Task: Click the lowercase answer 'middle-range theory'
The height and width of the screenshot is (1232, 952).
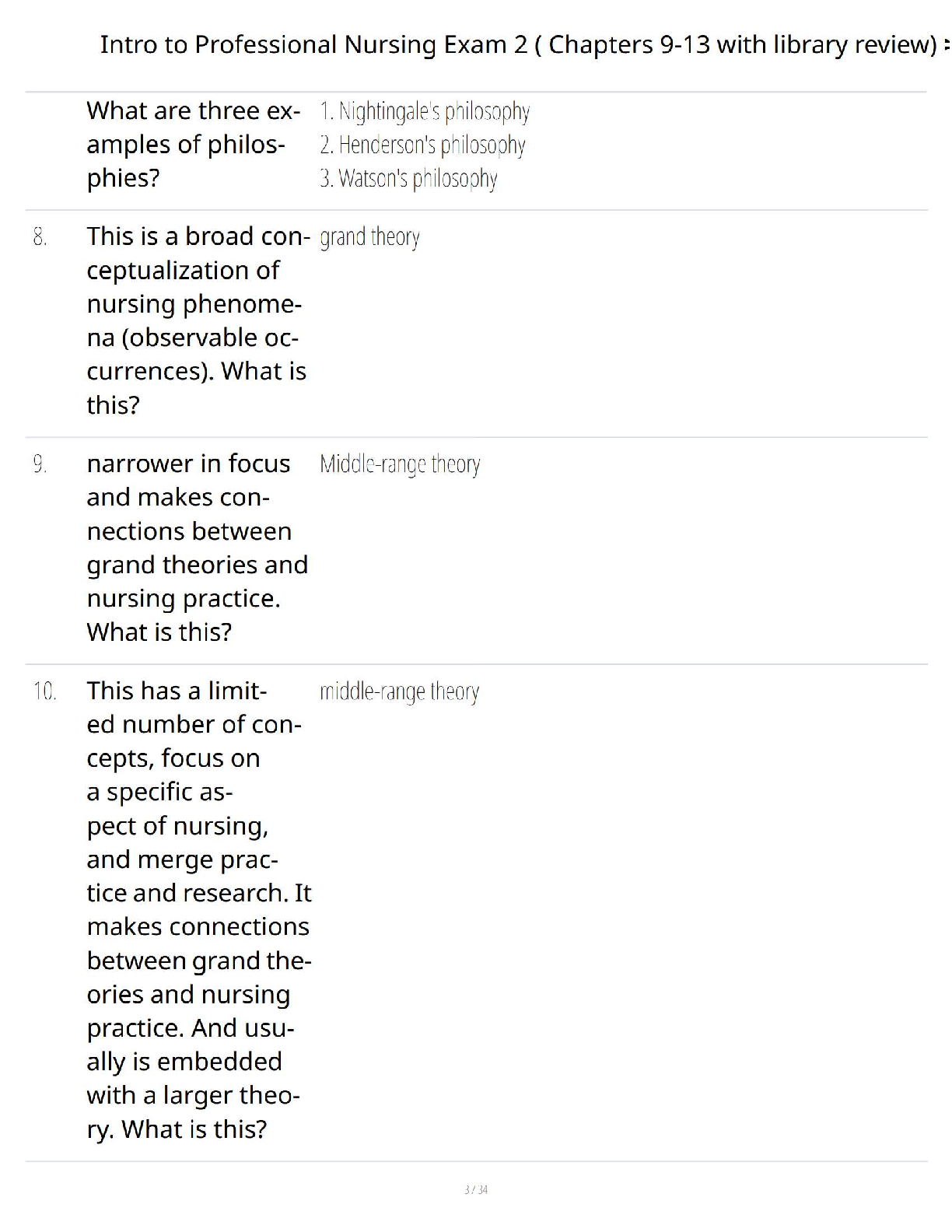Action: (399, 691)
